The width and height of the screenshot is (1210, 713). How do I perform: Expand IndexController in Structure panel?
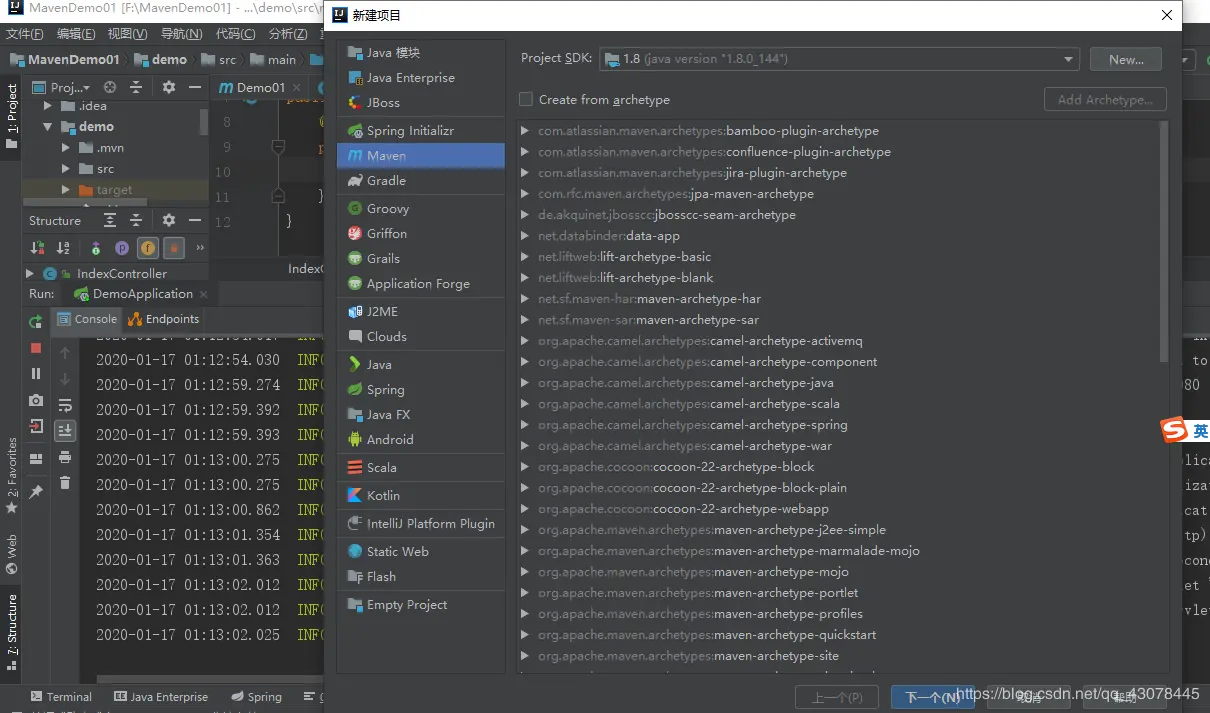30,273
